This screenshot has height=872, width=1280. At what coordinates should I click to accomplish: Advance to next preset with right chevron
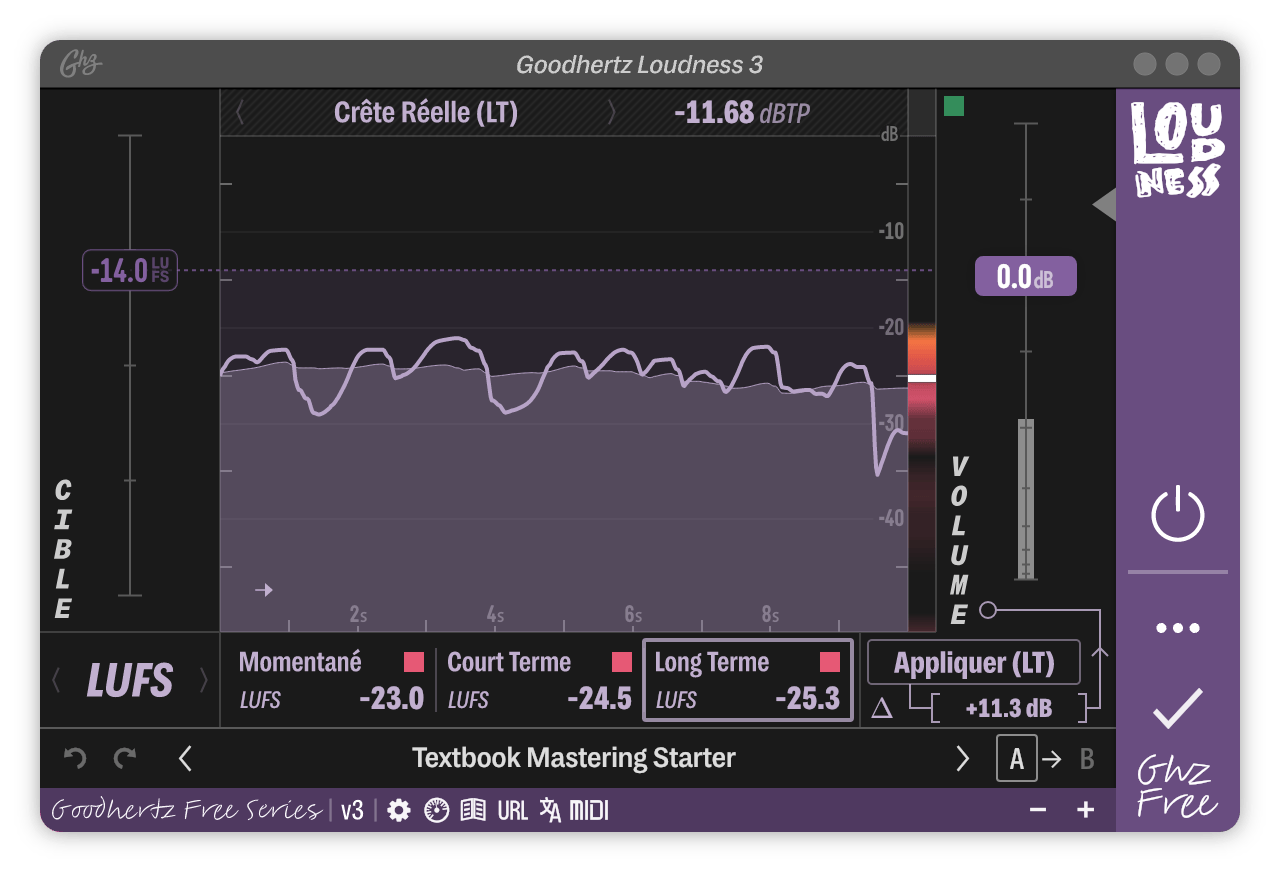[962, 758]
